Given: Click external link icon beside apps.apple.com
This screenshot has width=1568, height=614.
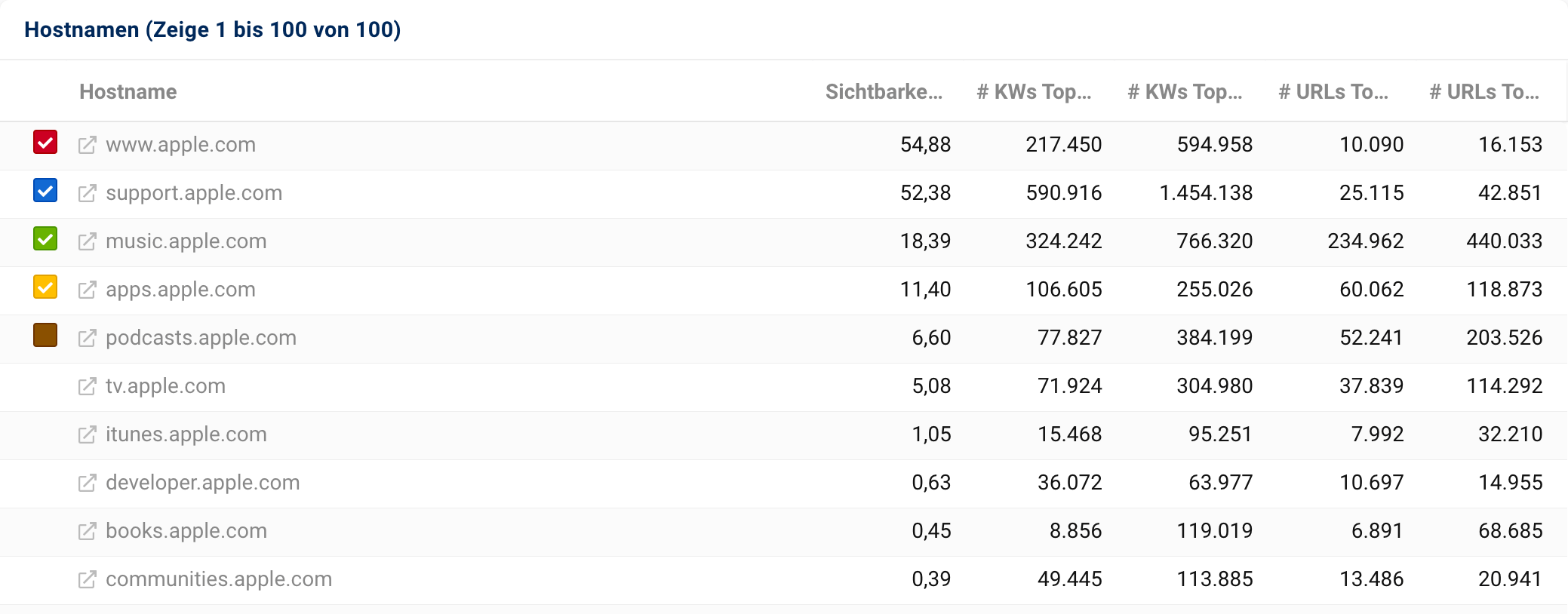Looking at the screenshot, I should click(88, 290).
